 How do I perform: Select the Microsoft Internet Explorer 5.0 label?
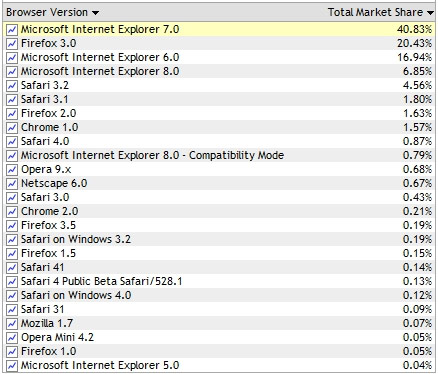pos(100,365)
